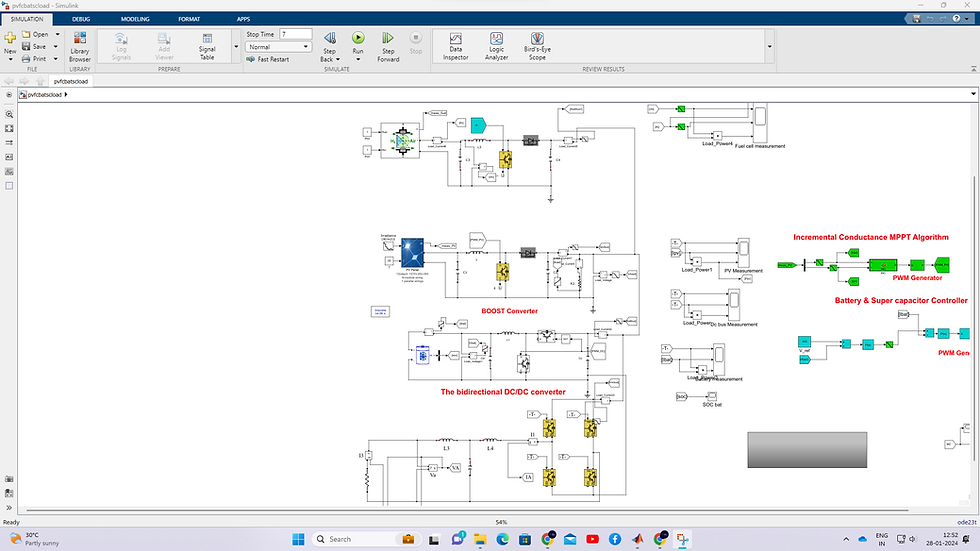
Task: Select the pvfcbatscload model tab
Action: 71,81
